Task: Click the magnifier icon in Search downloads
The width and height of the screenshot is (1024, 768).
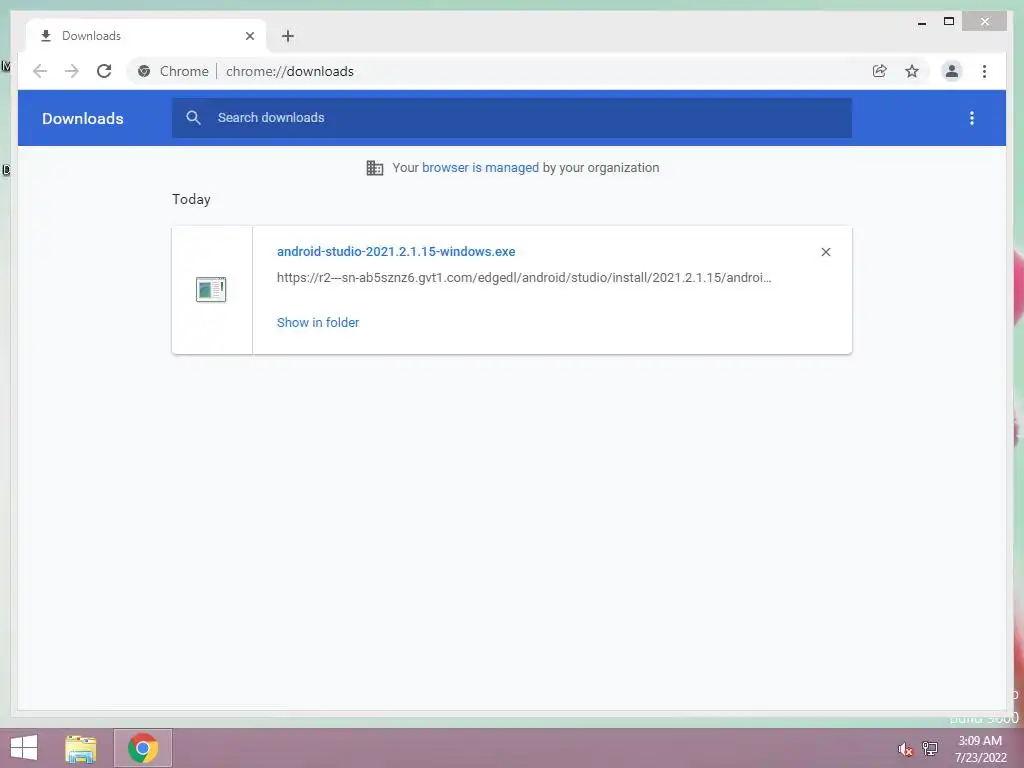Action: tap(193, 118)
